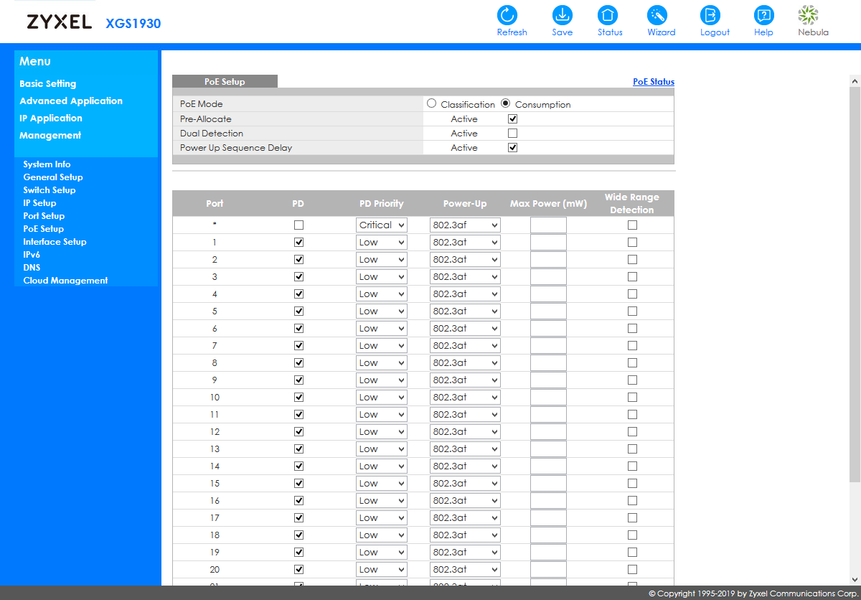Open the Management menu
This screenshot has width=861, height=600.
50,135
